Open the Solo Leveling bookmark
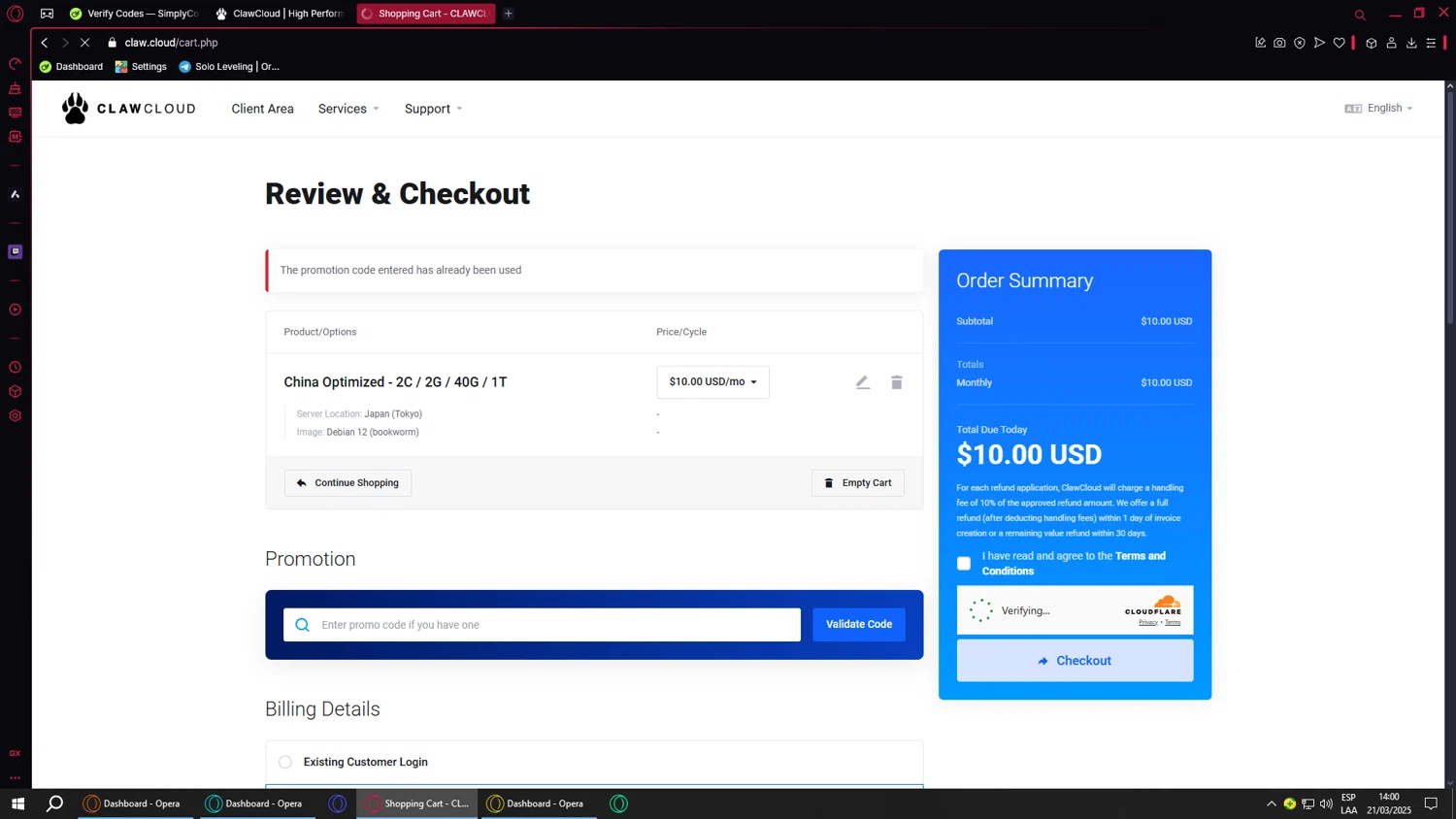 click(x=229, y=67)
